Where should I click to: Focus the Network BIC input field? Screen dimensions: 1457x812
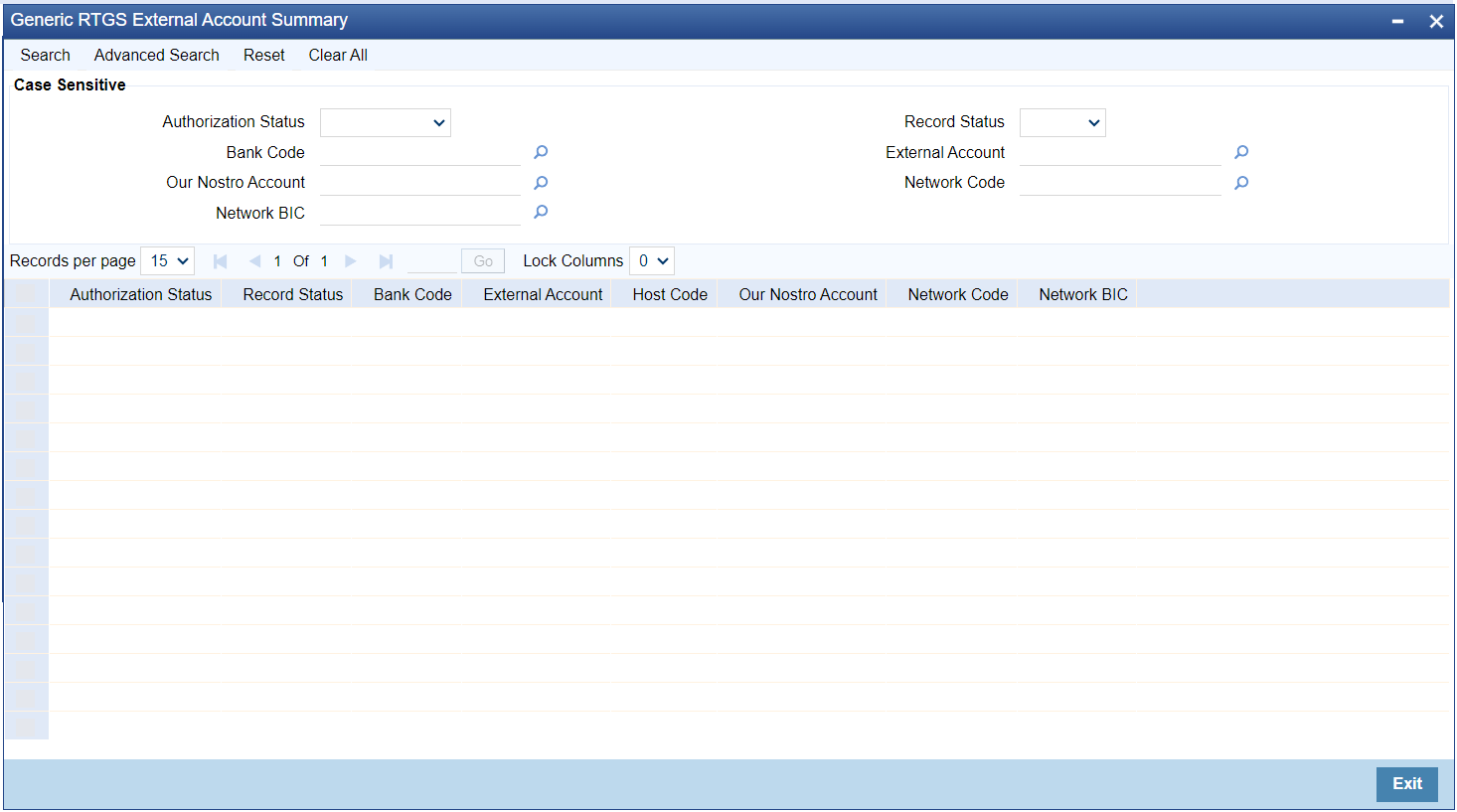(420, 213)
